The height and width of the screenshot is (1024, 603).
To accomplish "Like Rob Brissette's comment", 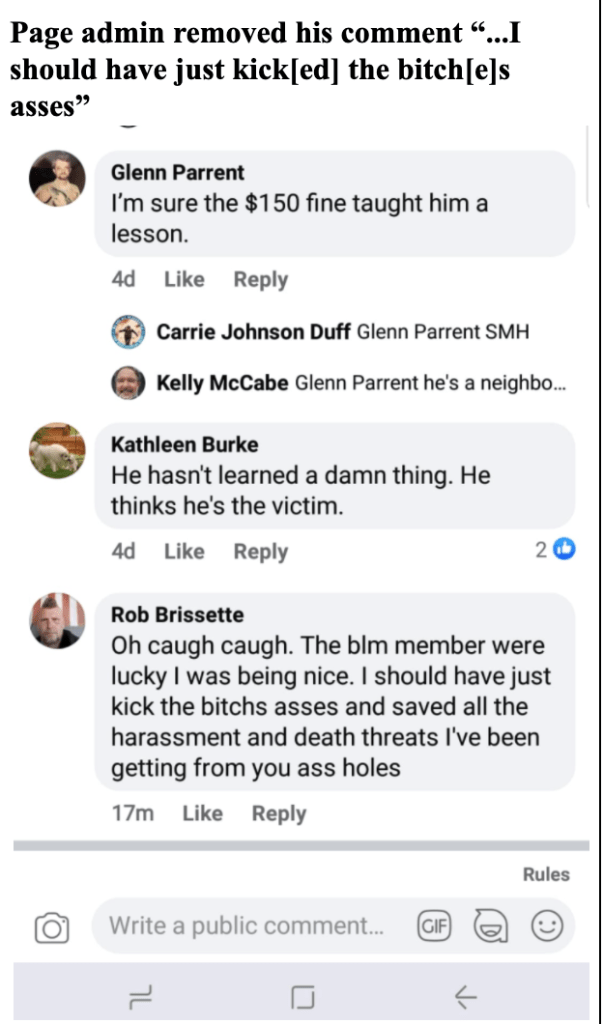I will [x=202, y=813].
